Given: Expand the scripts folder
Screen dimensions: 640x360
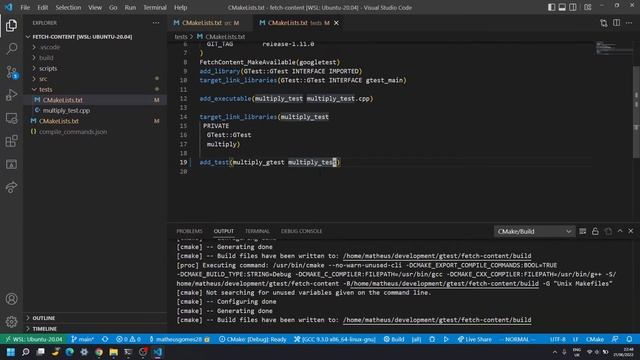Looking at the screenshot, I should [48, 68].
